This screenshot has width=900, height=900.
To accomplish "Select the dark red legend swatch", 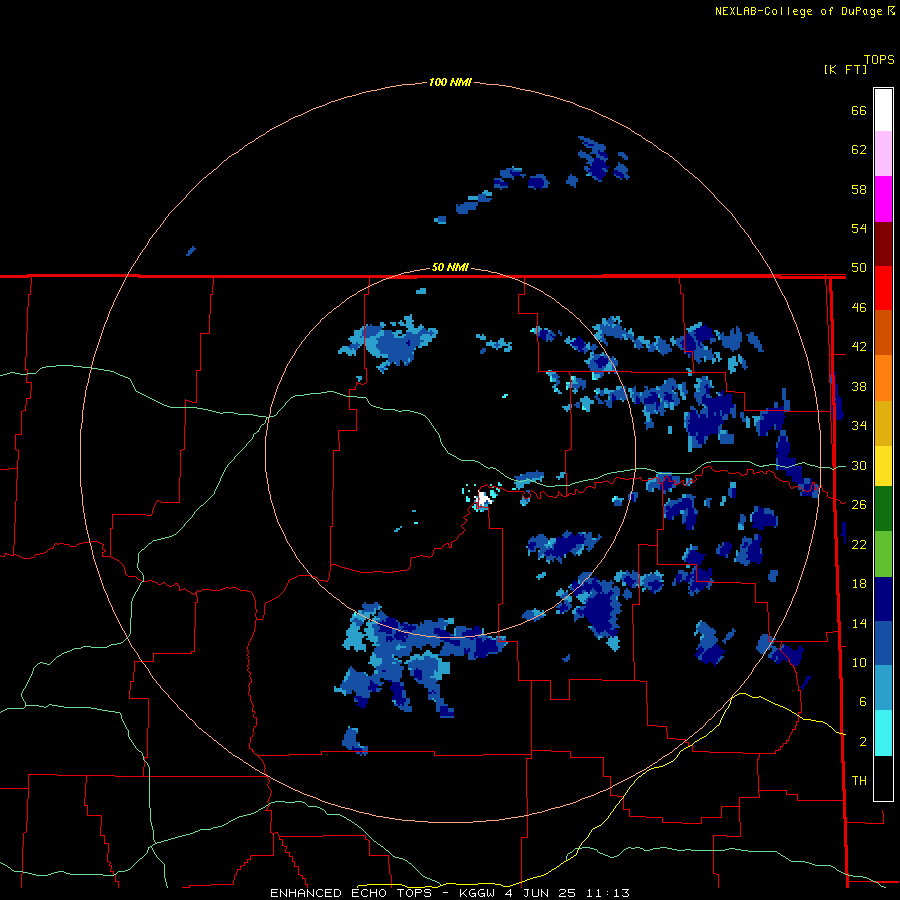I will [883, 243].
